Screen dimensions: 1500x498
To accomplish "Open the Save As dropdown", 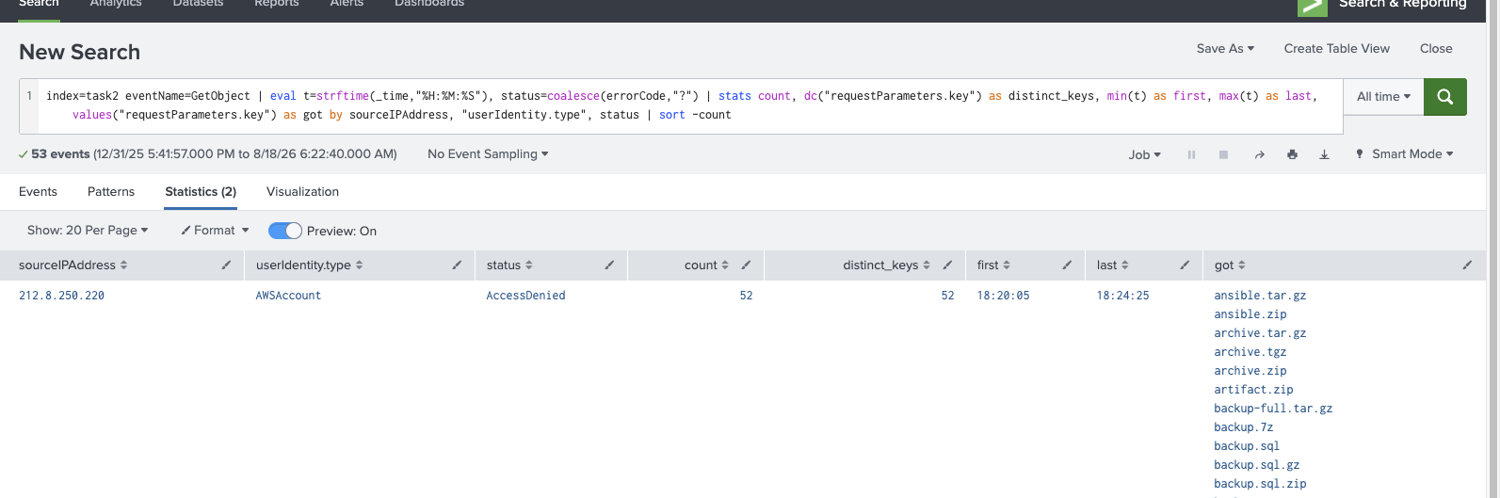I will pos(1225,48).
